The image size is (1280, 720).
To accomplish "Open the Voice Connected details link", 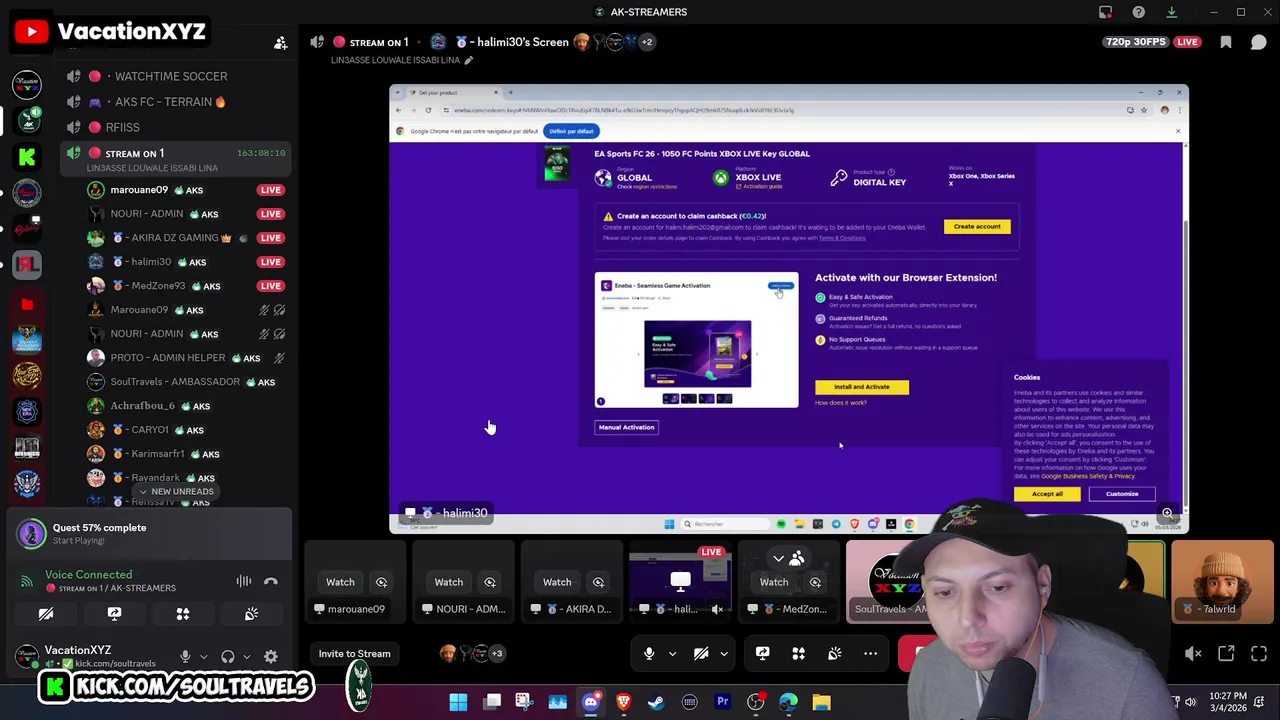I will (88, 575).
